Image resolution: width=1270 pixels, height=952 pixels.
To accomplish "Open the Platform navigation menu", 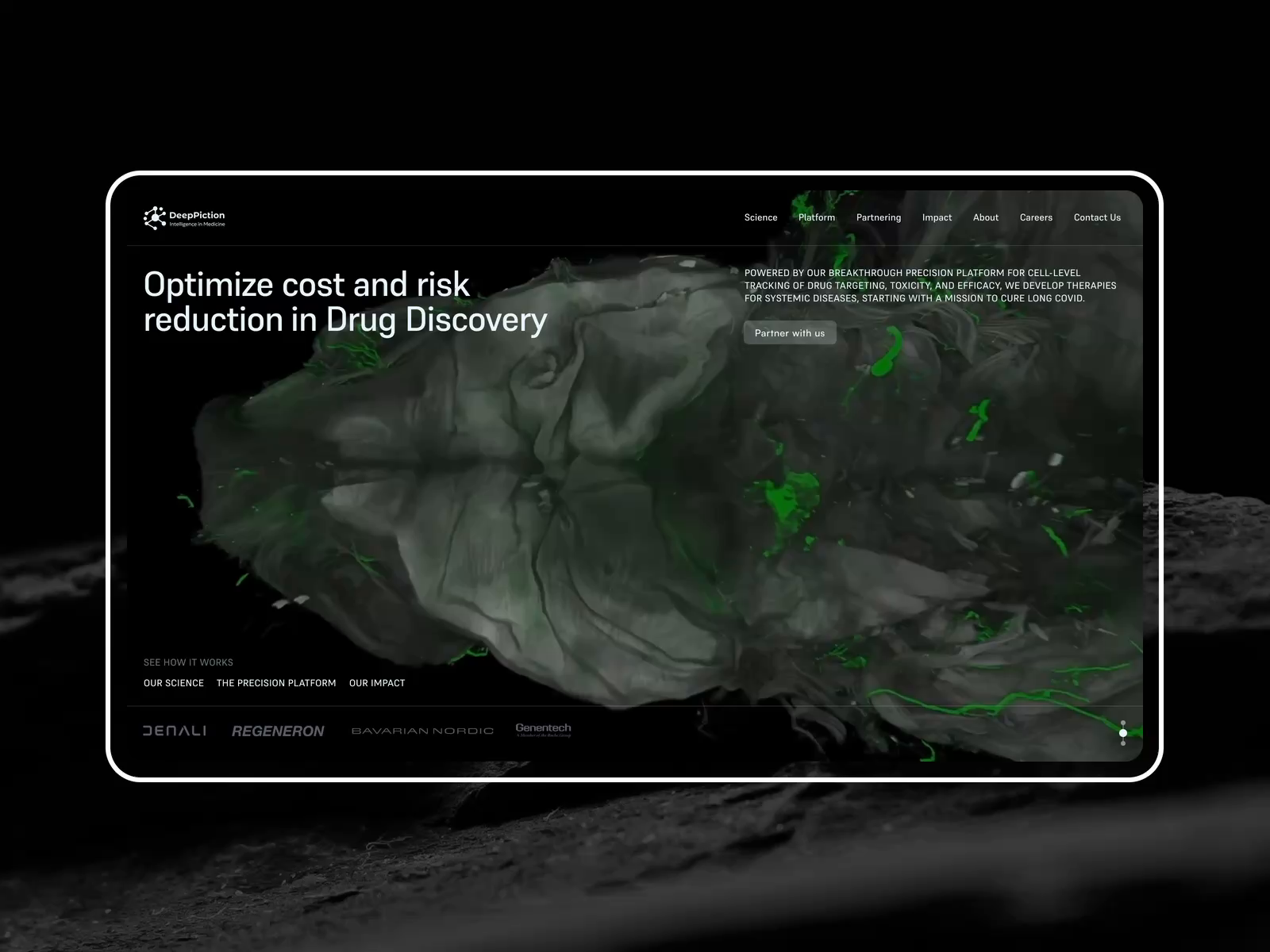I will click(817, 217).
